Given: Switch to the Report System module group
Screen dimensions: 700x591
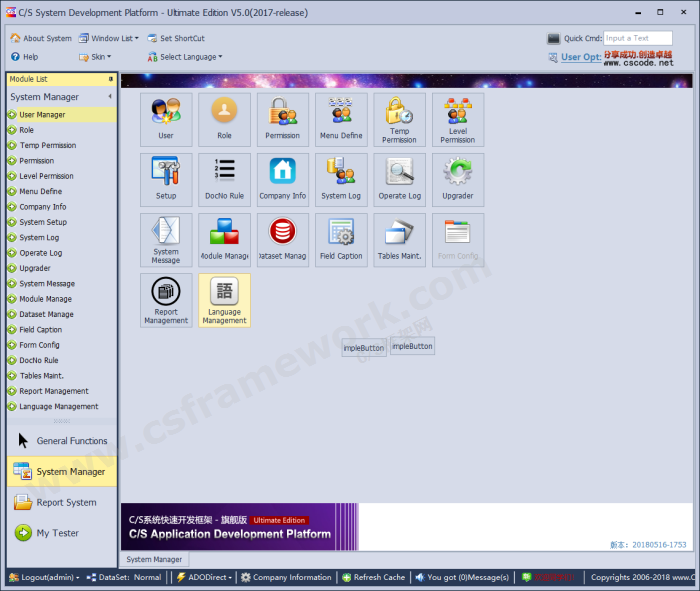Looking at the screenshot, I should pyautogui.click(x=66, y=503).
